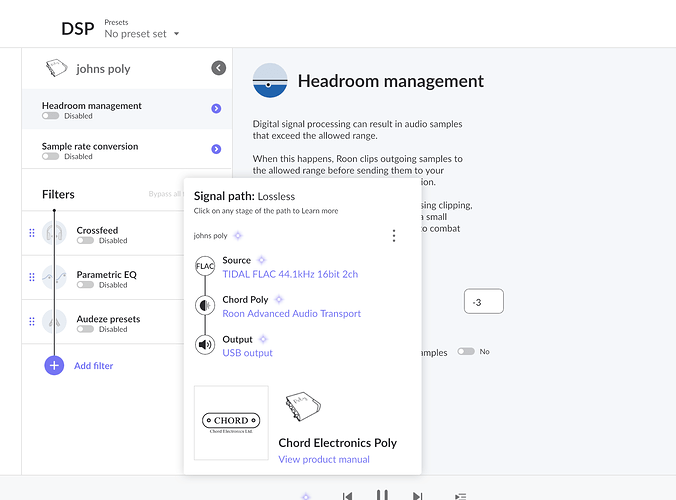This screenshot has height=500, width=676.
Task: Toggle the Parametric EQ switch
Action: [85, 285]
